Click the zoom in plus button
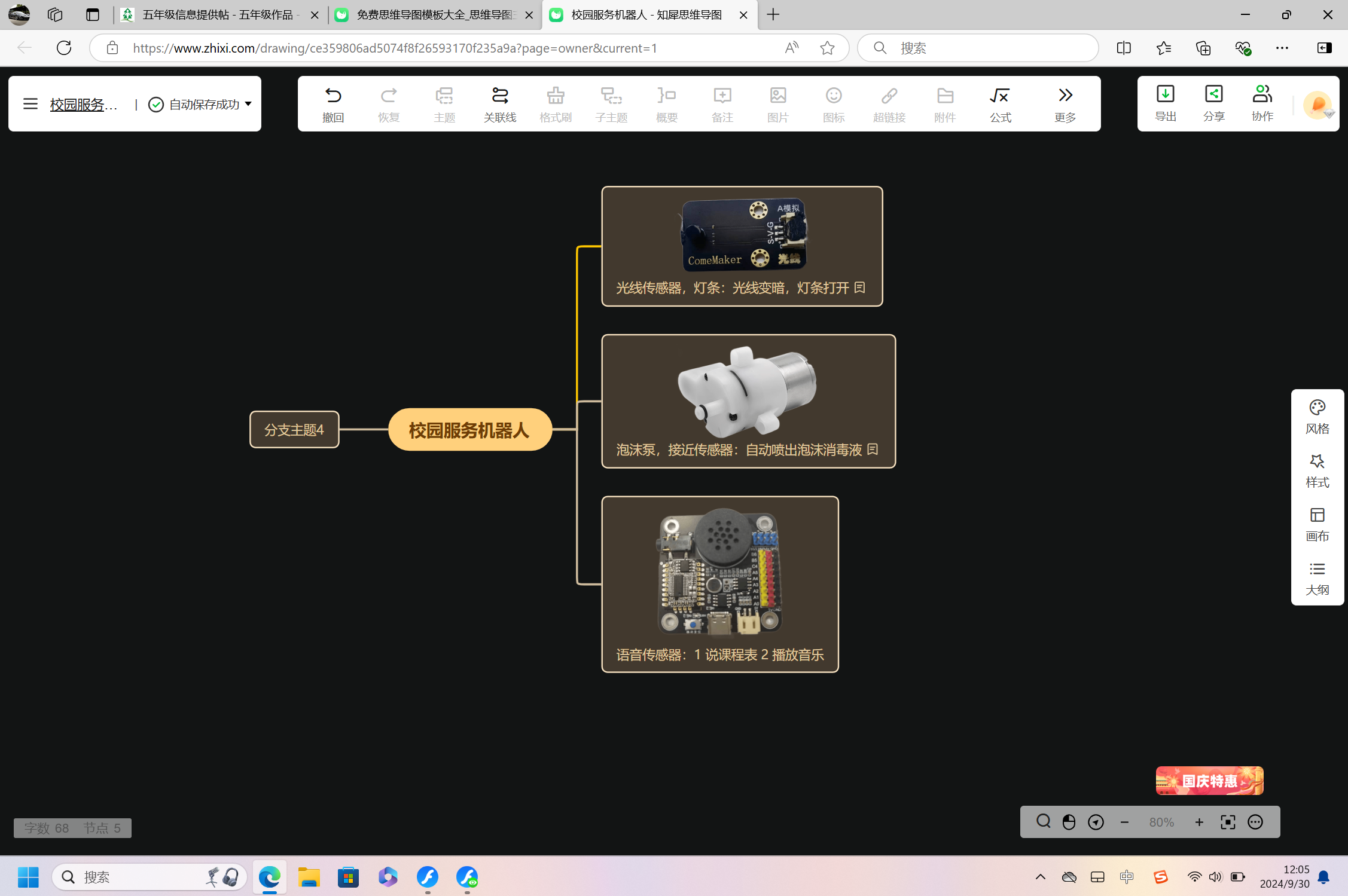 (1199, 822)
